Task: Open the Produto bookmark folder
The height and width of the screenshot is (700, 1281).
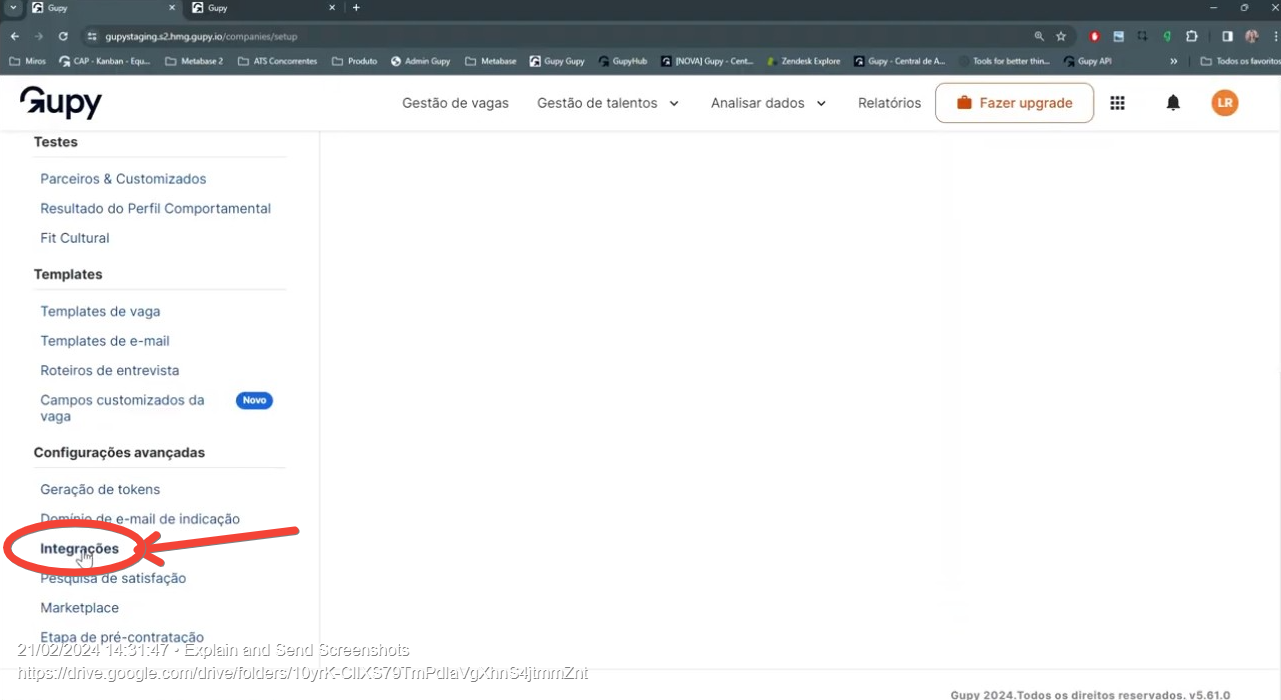Action: pyautogui.click(x=354, y=61)
